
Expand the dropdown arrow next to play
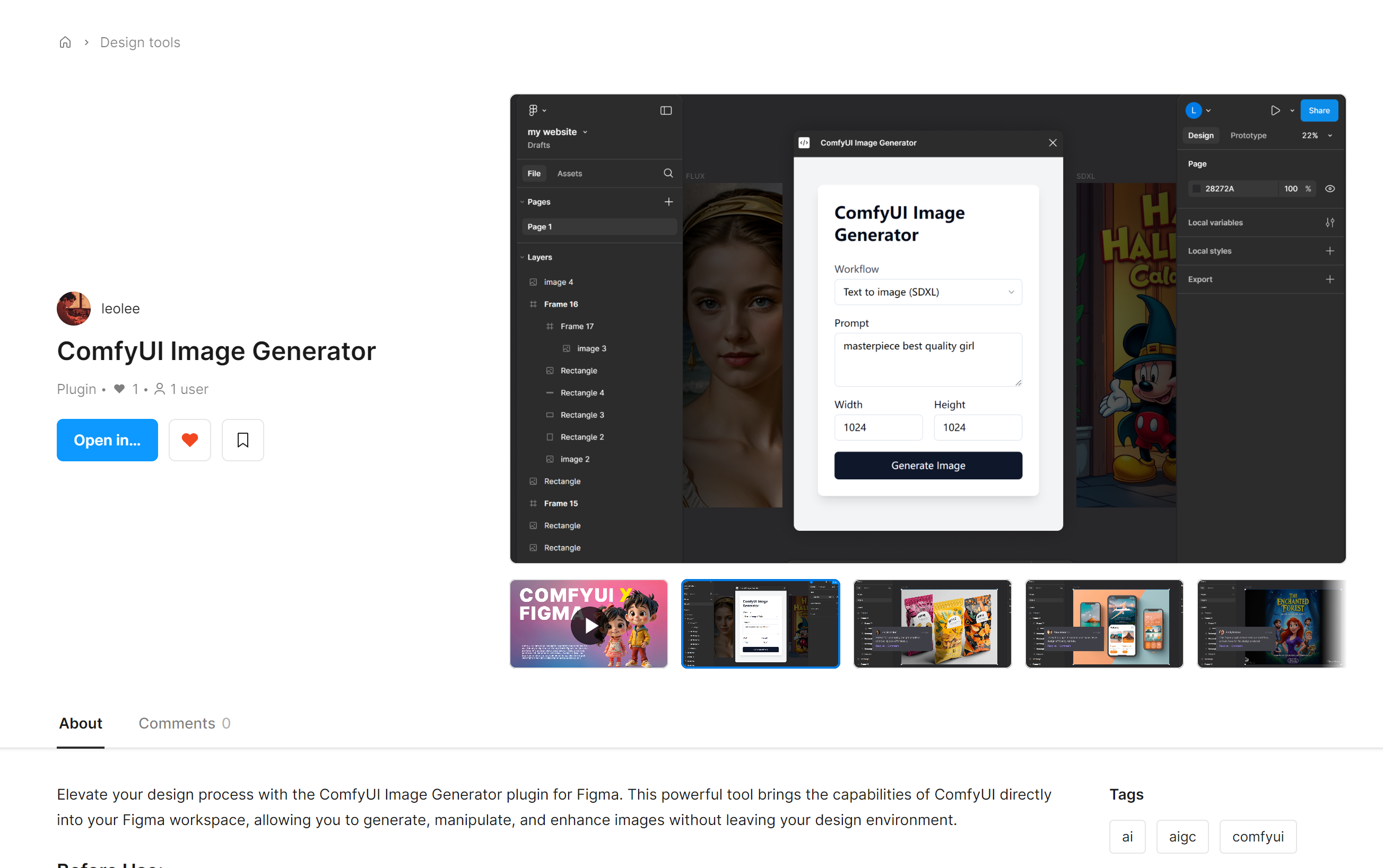[x=1292, y=111]
